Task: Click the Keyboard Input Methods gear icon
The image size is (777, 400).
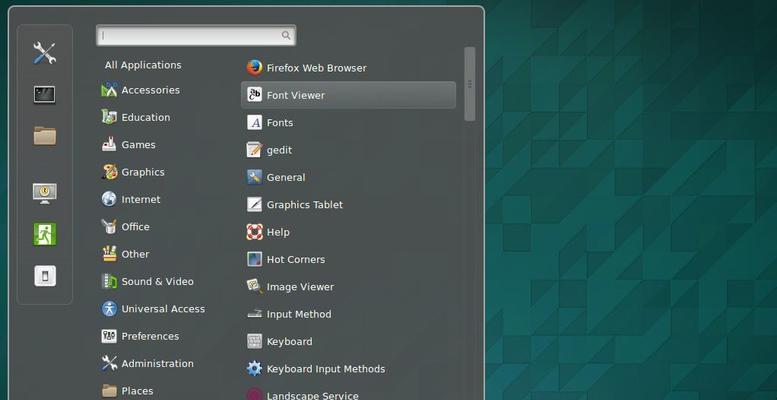Action: [x=255, y=369]
